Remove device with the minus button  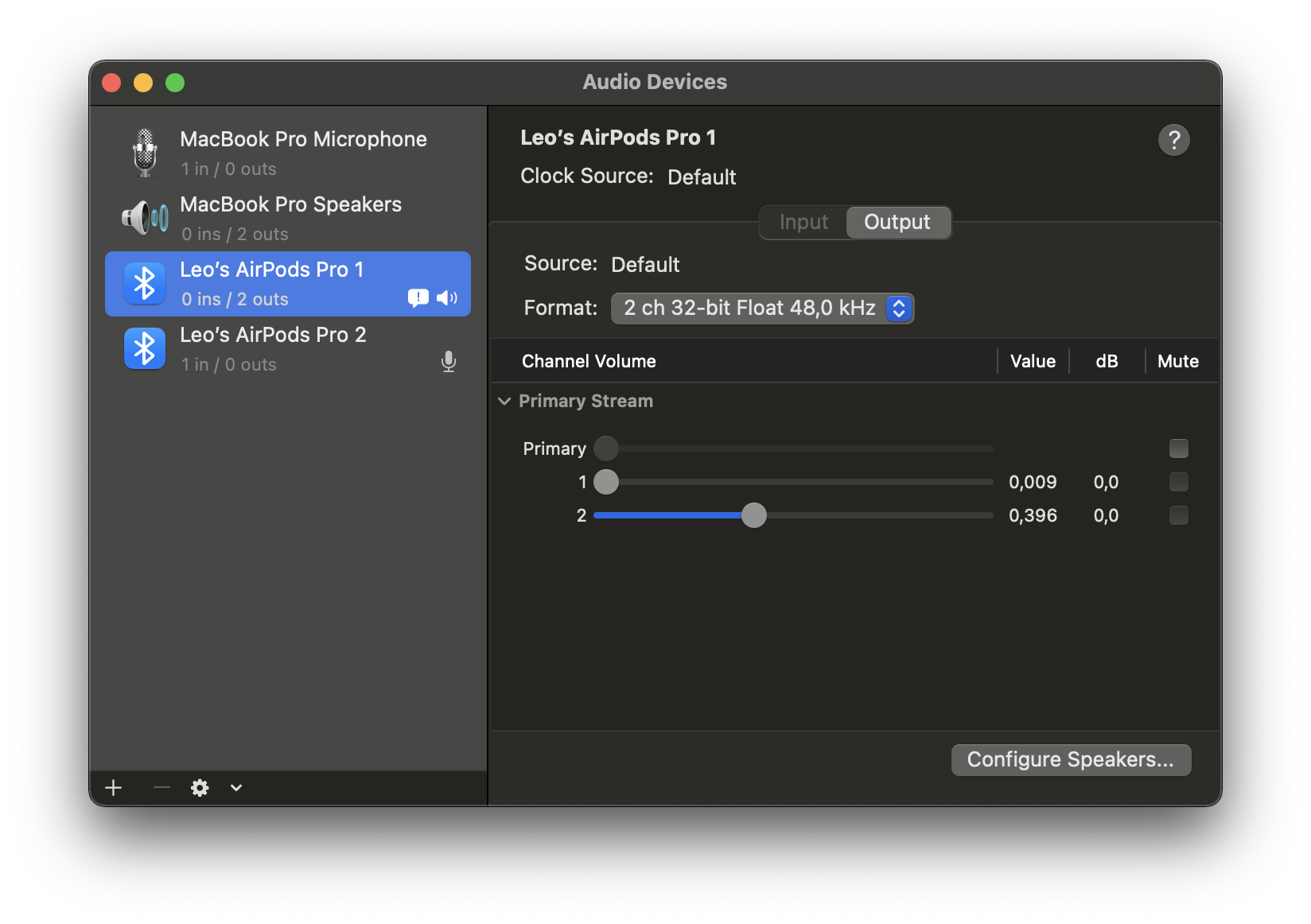(161, 787)
